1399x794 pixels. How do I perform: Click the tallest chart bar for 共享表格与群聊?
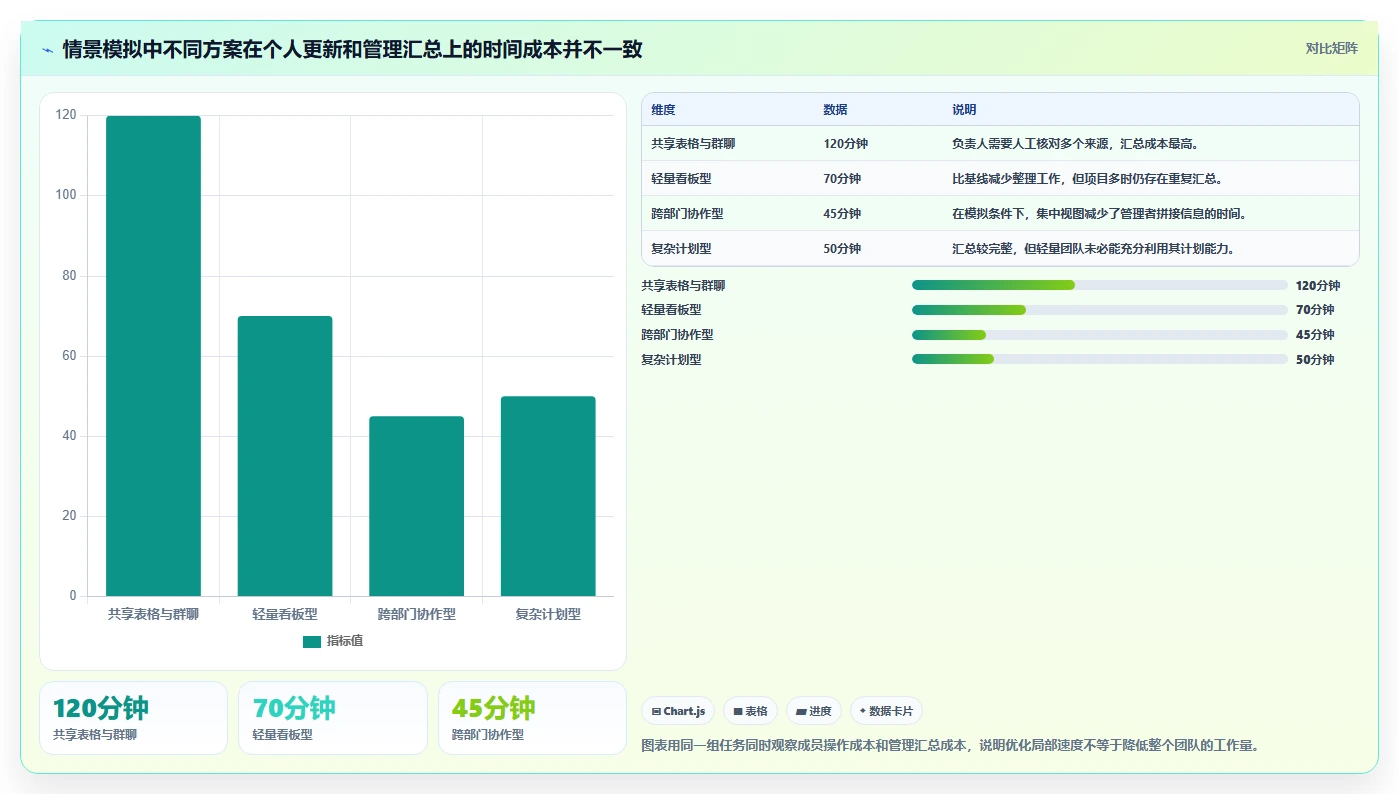[x=153, y=356]
